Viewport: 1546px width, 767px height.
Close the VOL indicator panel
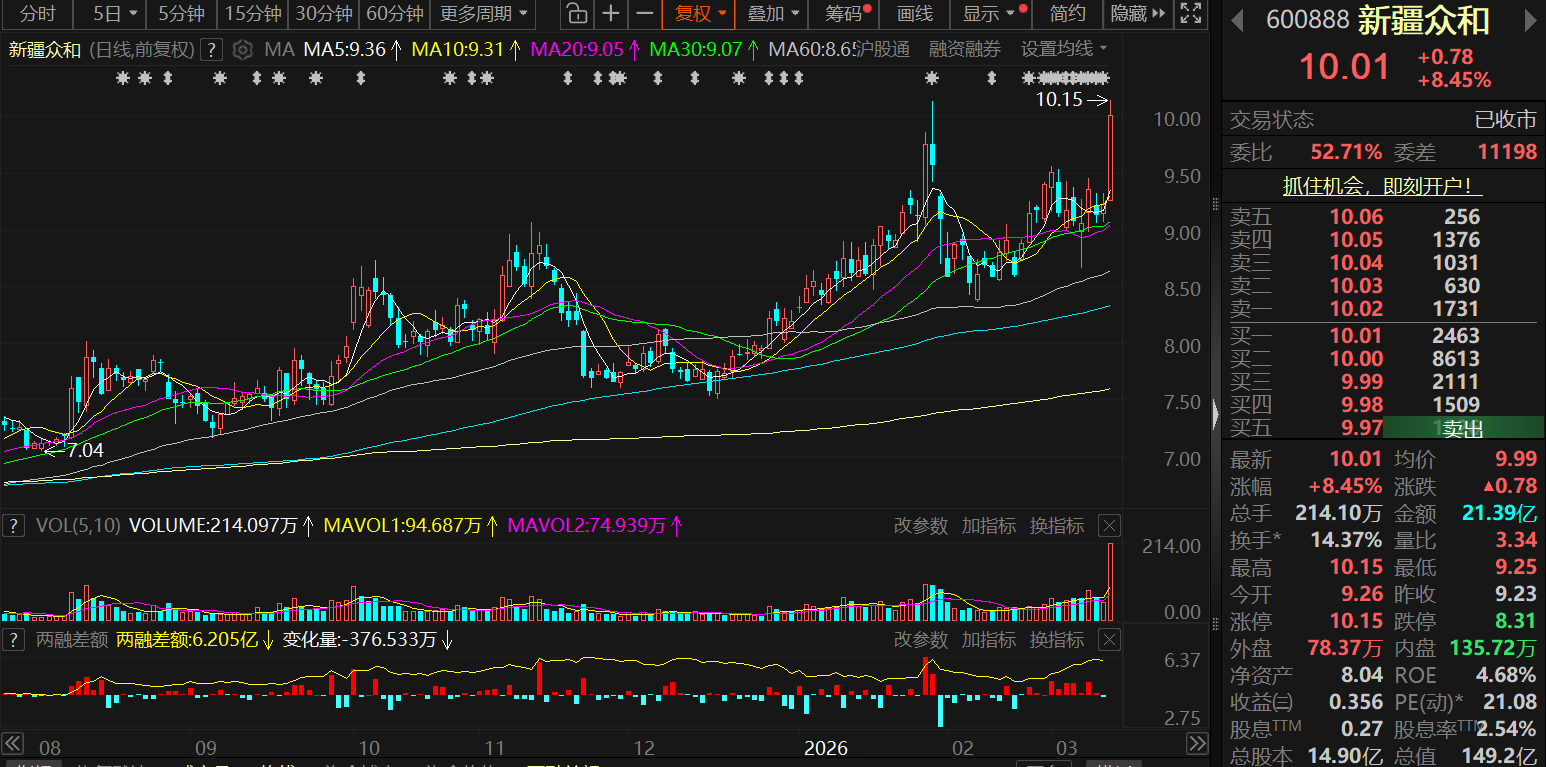(x=1109, y=526)
